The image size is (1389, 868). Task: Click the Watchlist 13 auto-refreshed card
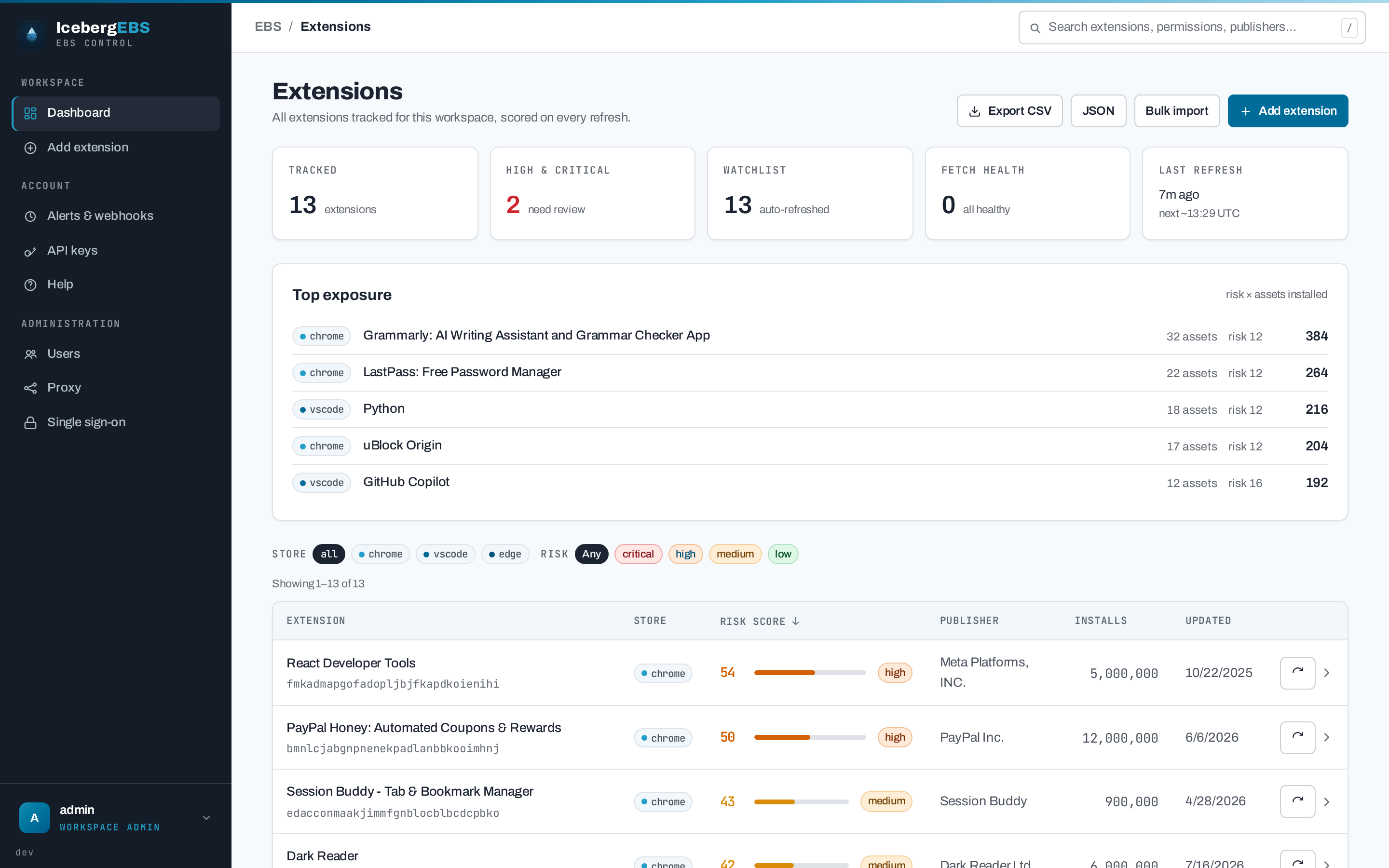click(810, 193)
